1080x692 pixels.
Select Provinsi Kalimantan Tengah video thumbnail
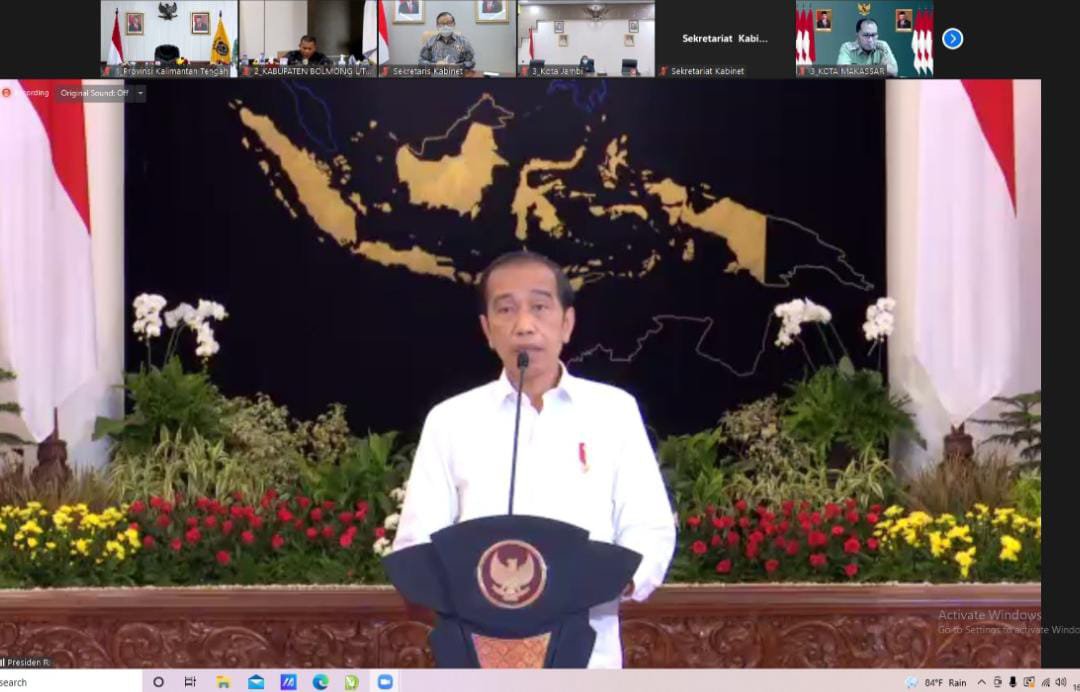pos(168,38)
